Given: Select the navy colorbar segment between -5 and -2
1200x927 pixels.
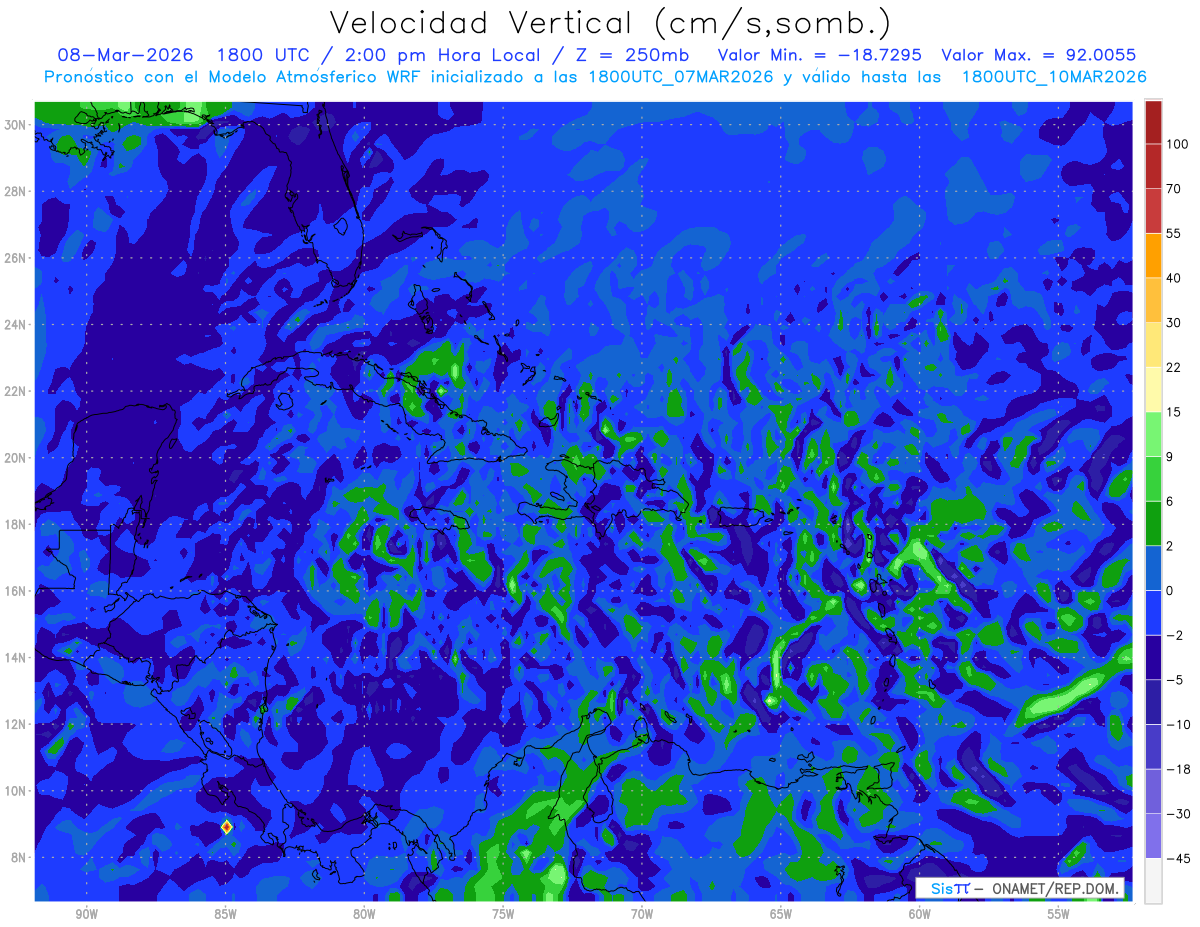Looking at the screenshot, I should pyautogui.click(x=1153, y=657).
